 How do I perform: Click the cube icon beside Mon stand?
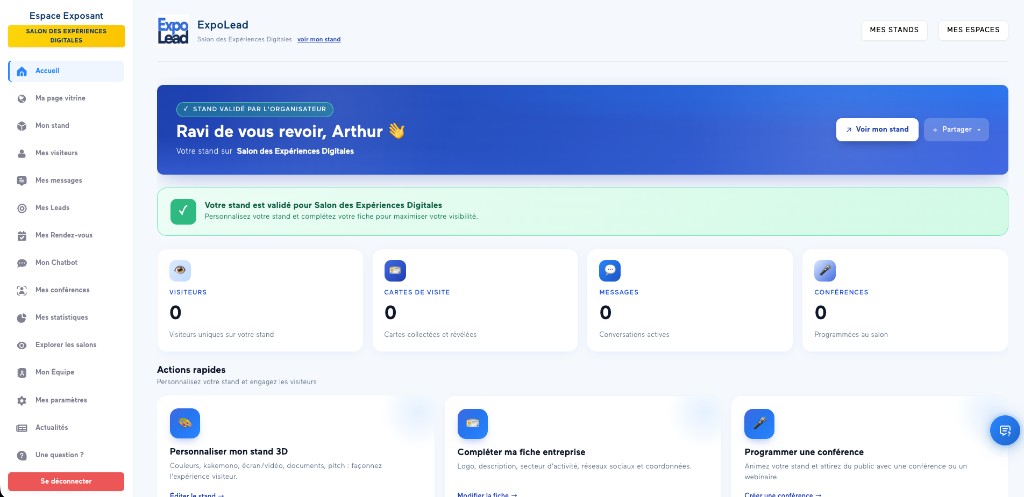(22, 126)
